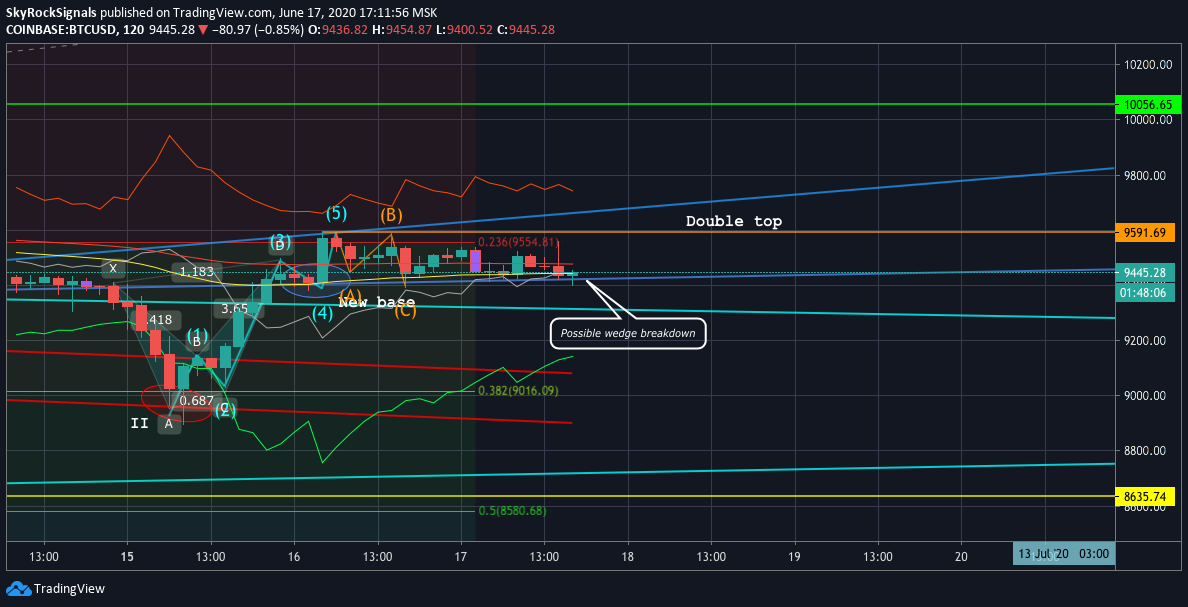Click the 10200.00 price axis tick
This screenshot has height=607, width=1188.
1146,65
